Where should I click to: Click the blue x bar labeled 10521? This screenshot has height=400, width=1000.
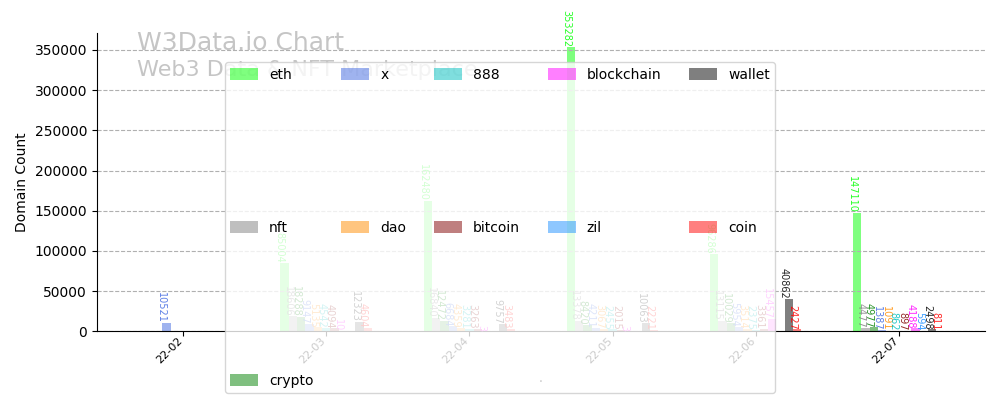(x=166, y=327)
